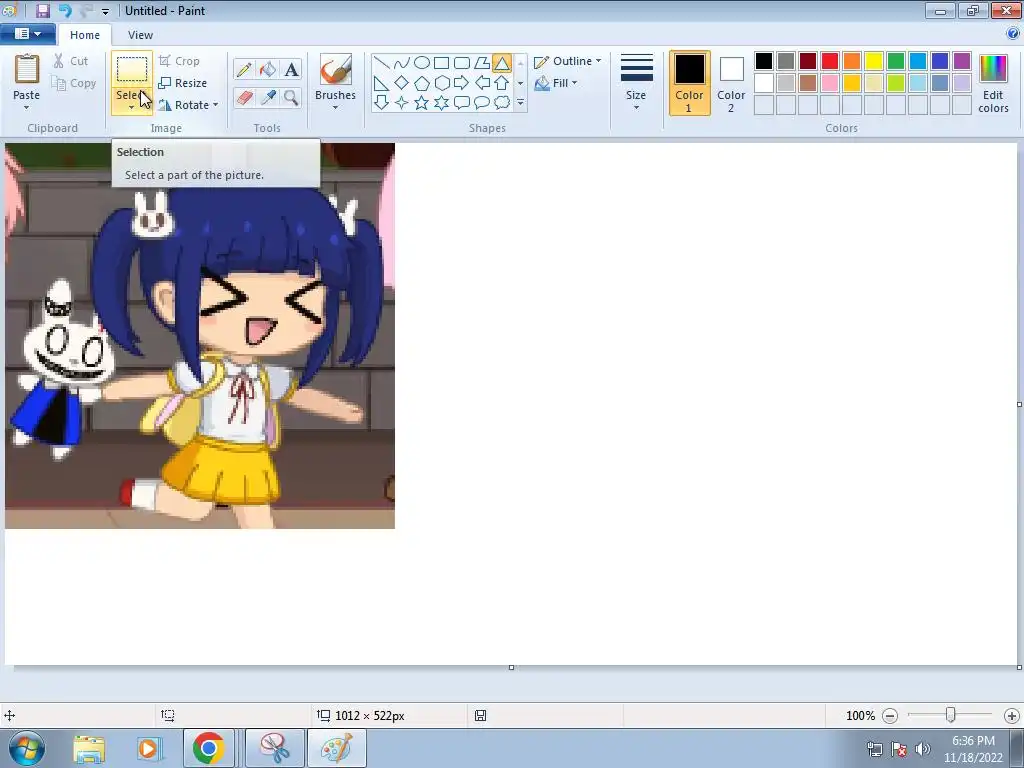
Task: Click the Crop button
Action: click(179, 61)
